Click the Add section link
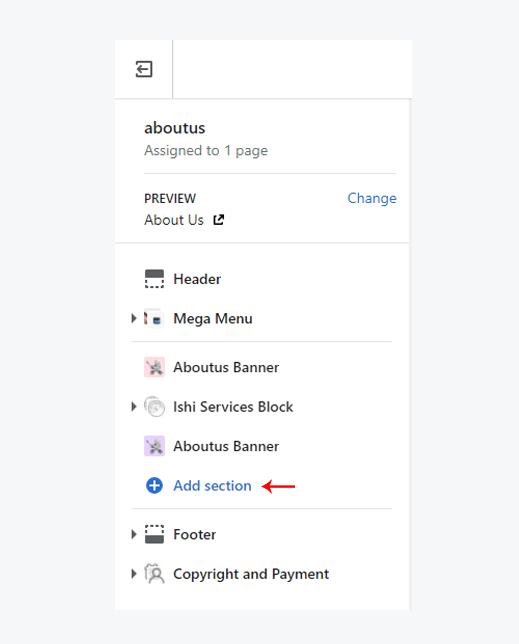The height and width of the screenshot is (644, 519). tap(212, 486)
